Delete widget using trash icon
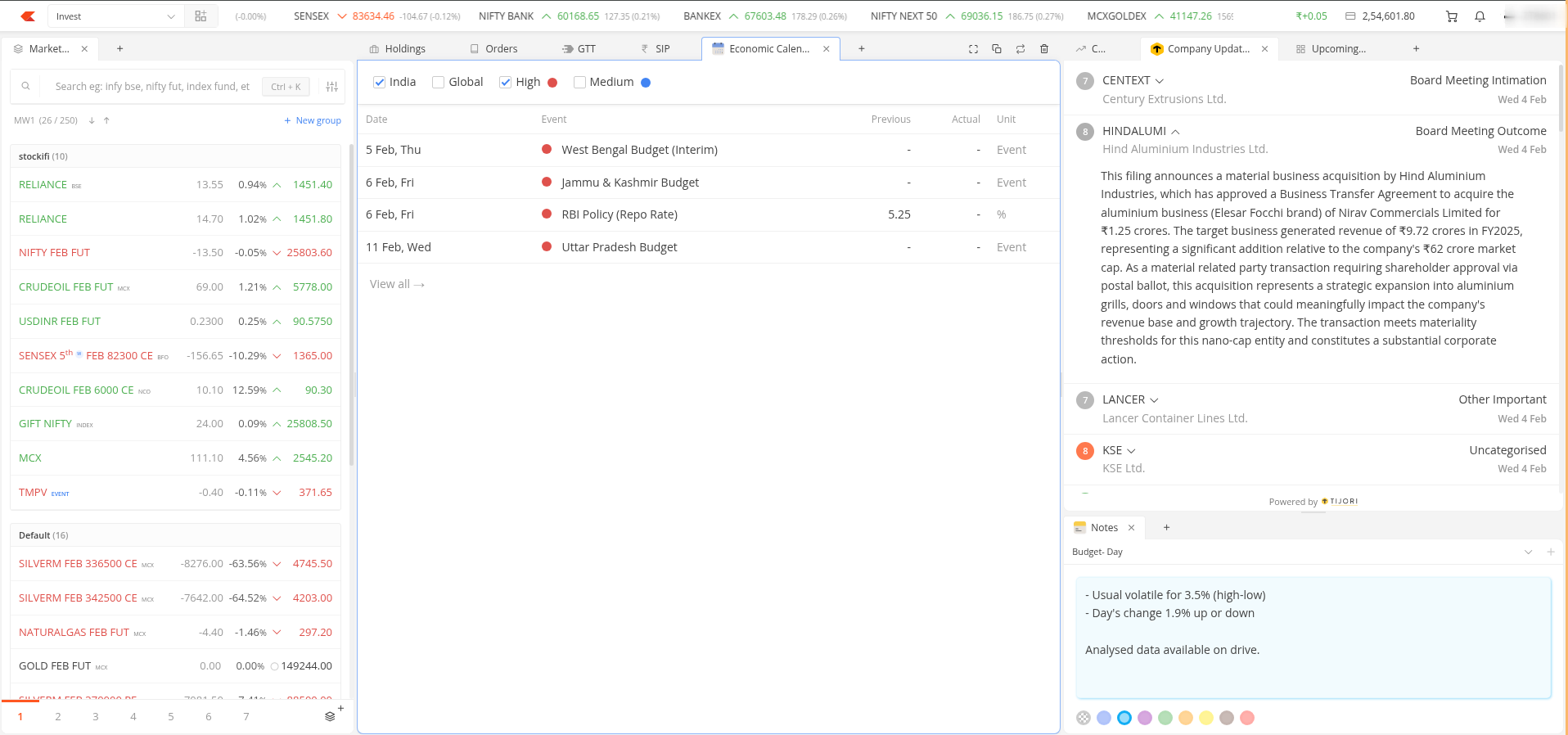This screenshot has width=1568, height=735. 1044,49
